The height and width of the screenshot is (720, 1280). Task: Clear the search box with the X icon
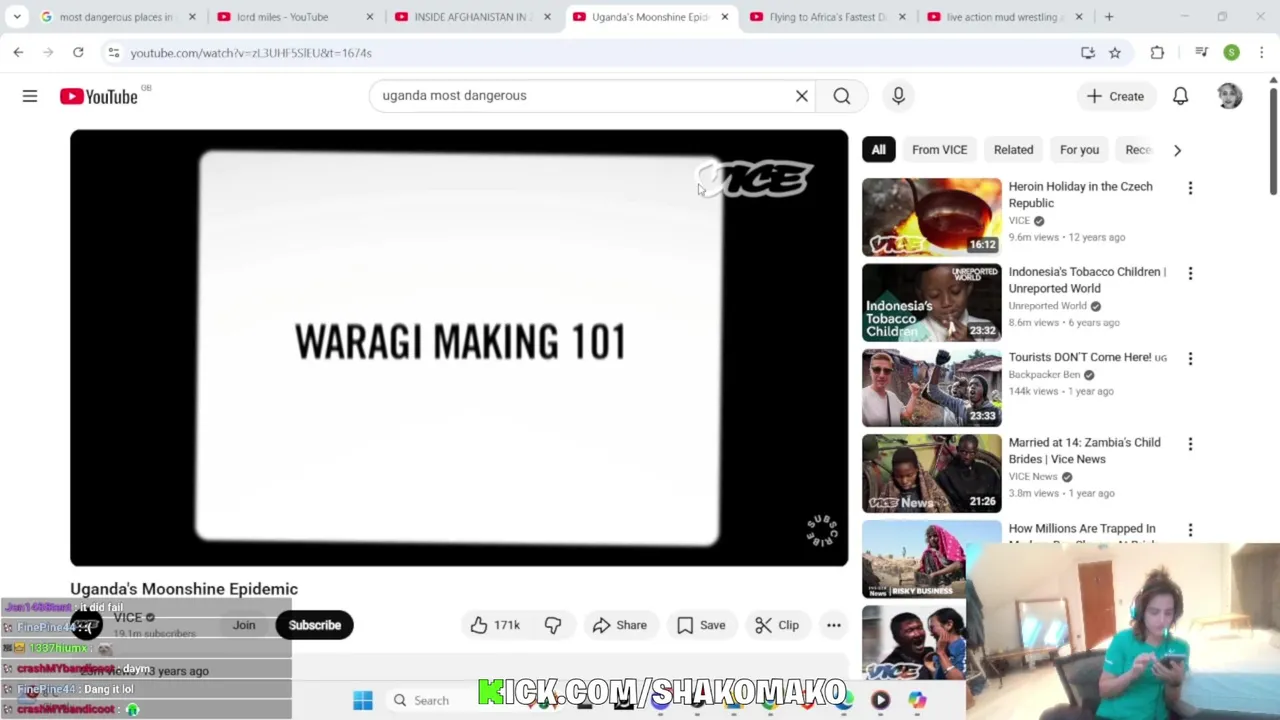(802, 96)
